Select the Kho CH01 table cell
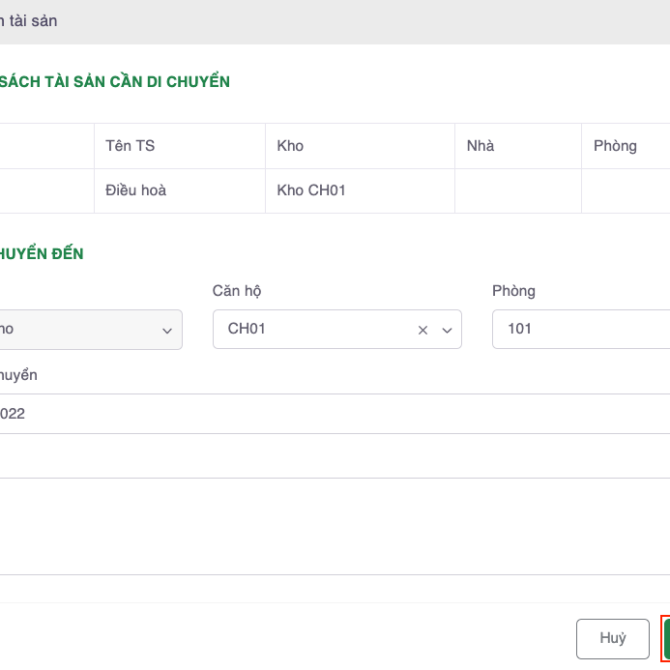Viewport: 670px width, 670px height. (311, 190)
